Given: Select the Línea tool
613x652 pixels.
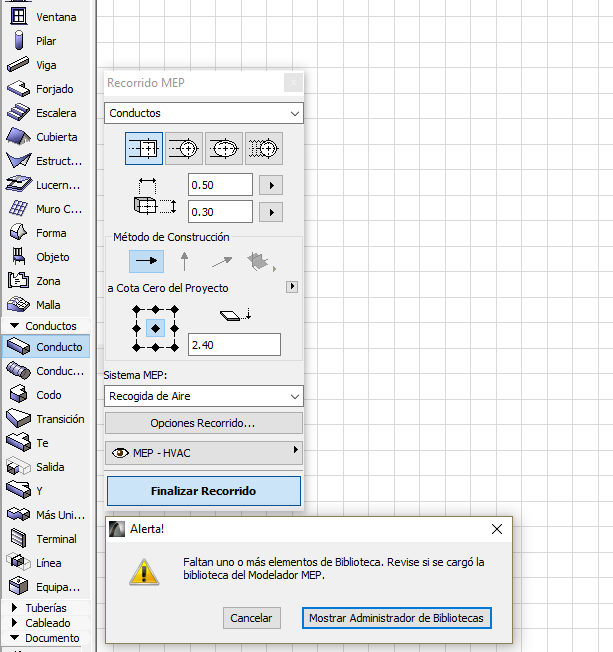Looking at the screenshot, I should (x=46, y=563).
